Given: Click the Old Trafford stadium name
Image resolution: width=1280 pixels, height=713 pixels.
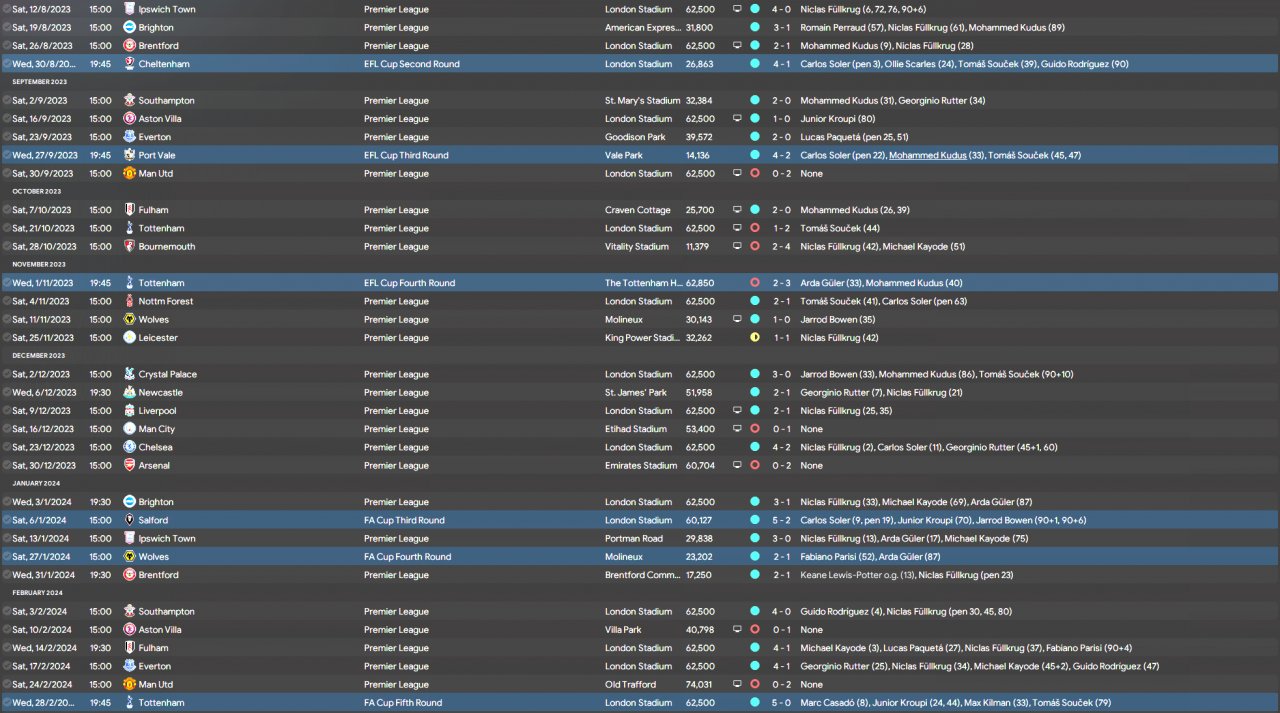Looking at the screenshot, I should pyautogui.click(x=630, y=685).
